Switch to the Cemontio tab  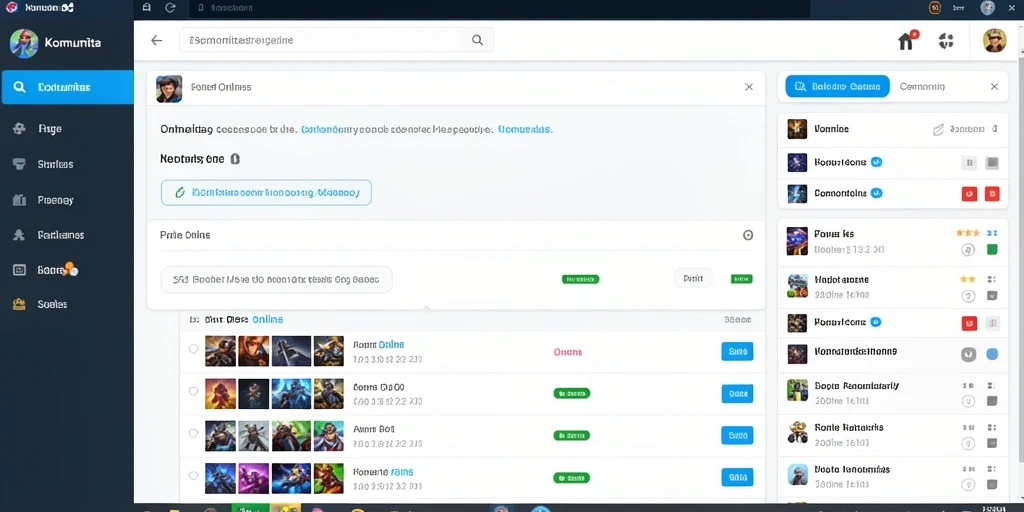(x=922, y=86)
